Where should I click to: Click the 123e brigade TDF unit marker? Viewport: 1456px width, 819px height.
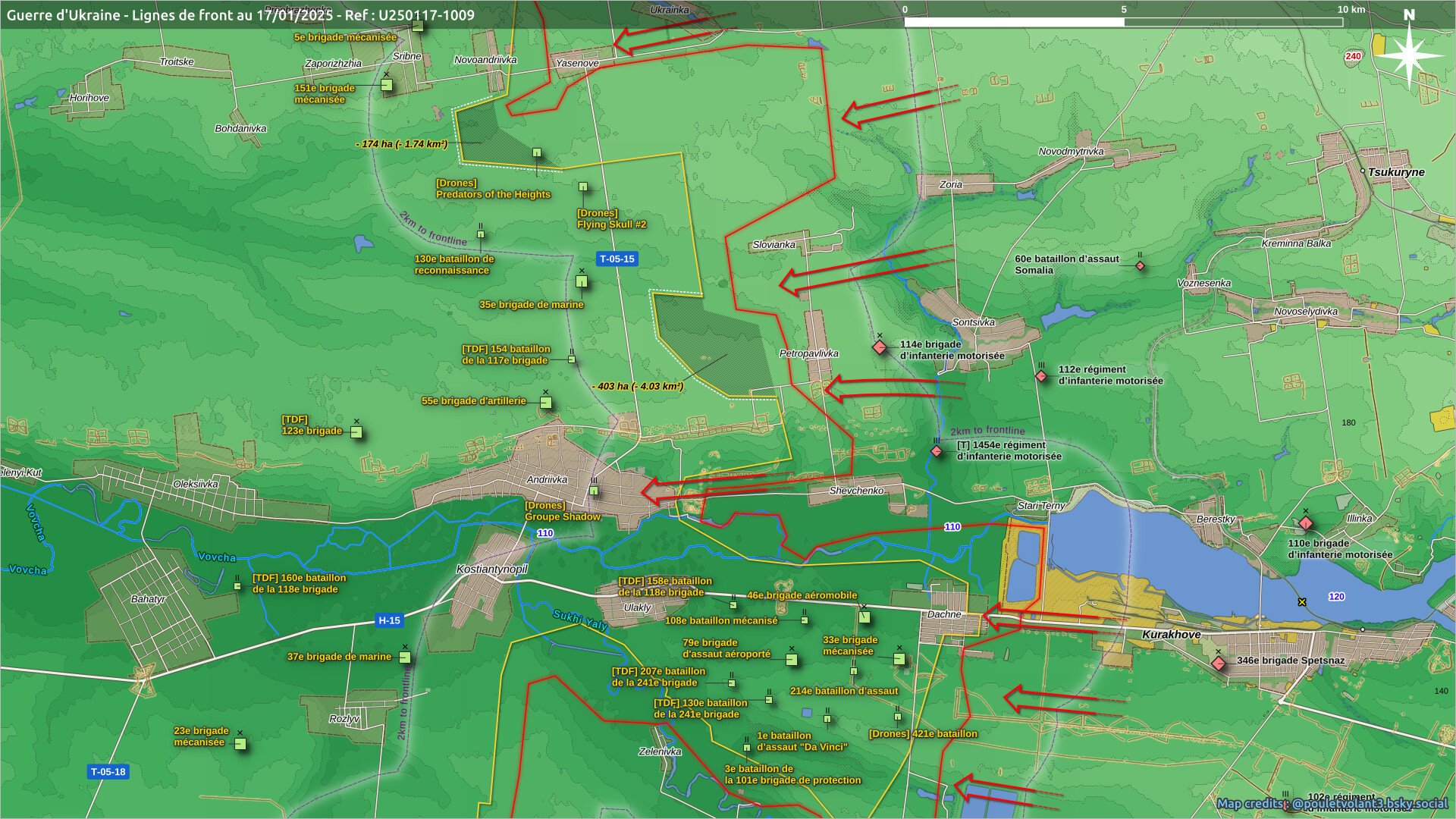(356, 432)
